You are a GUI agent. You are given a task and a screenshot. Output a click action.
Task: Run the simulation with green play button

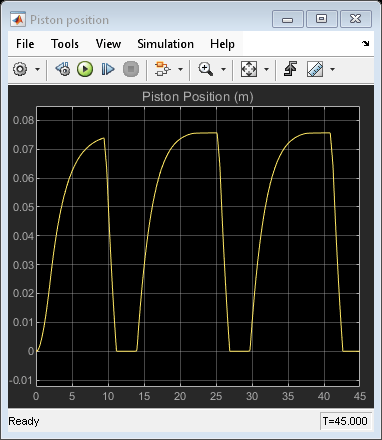coord(85,69)
